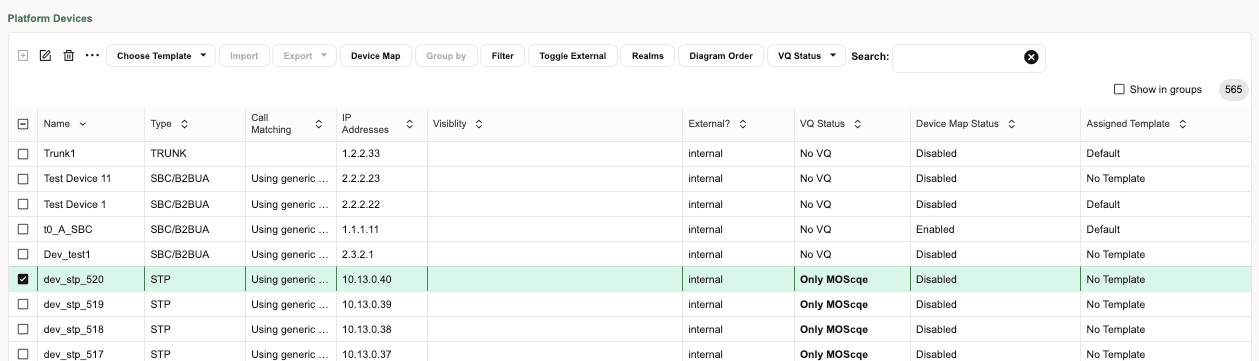Click the Realms button
1259x361 pixels.
648,56
